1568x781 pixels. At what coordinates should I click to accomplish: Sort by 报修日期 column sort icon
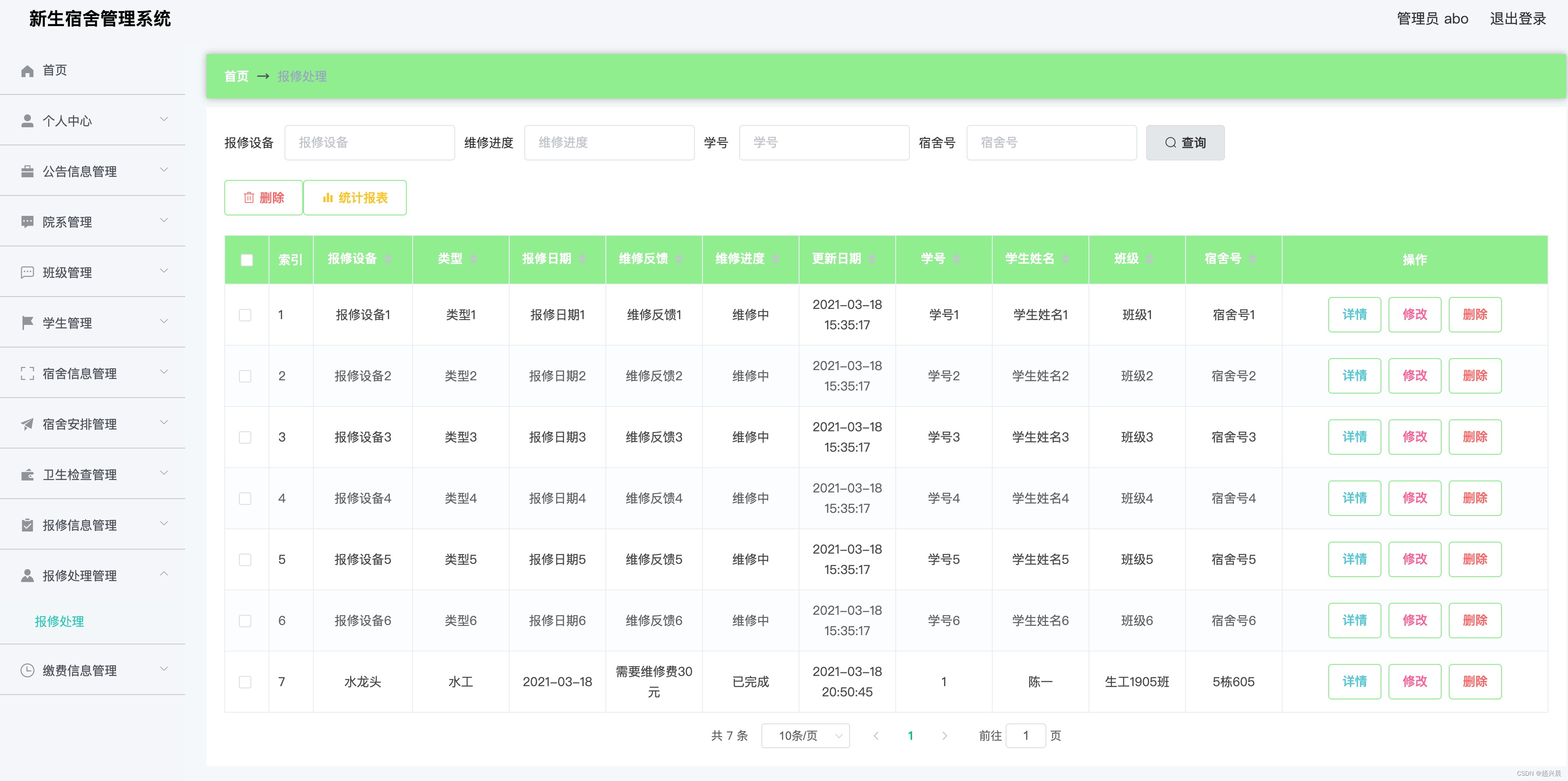(x=582, y=259)
